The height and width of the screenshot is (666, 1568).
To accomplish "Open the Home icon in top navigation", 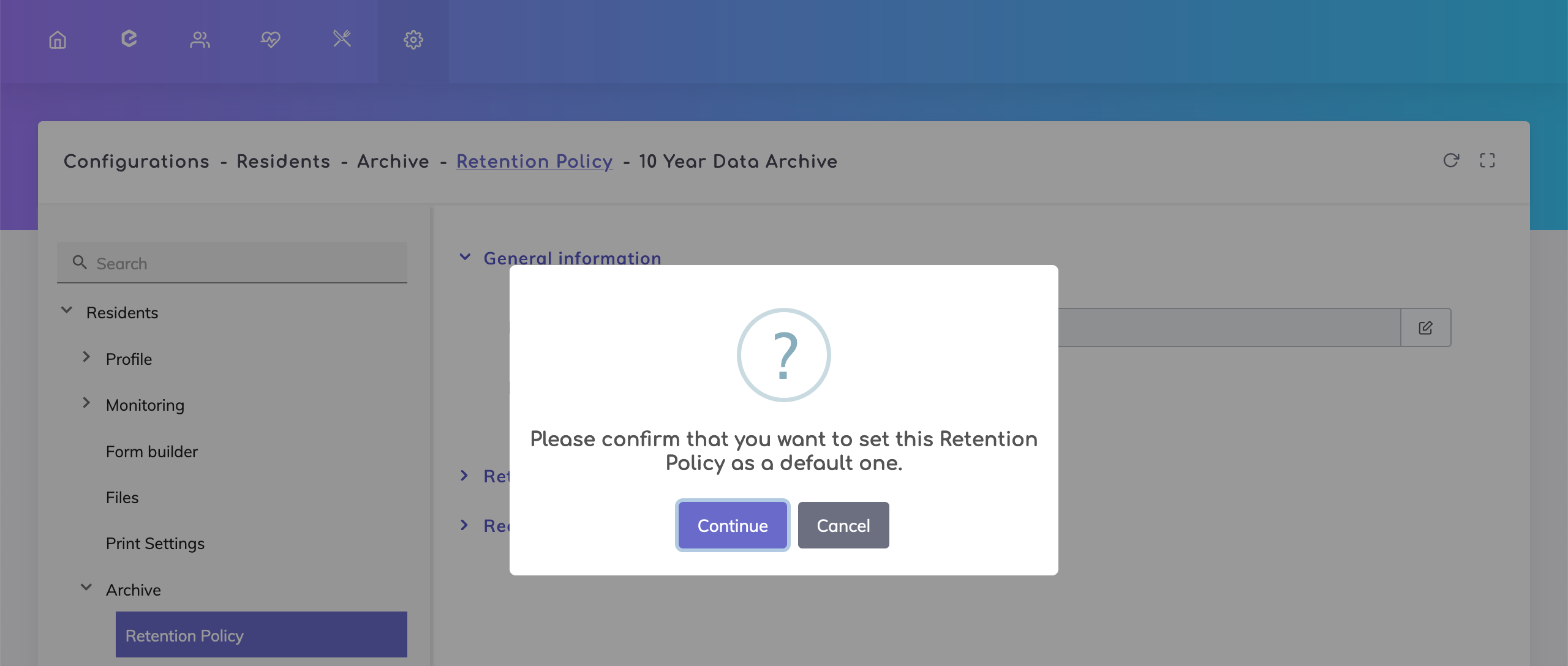I will 58,40.
